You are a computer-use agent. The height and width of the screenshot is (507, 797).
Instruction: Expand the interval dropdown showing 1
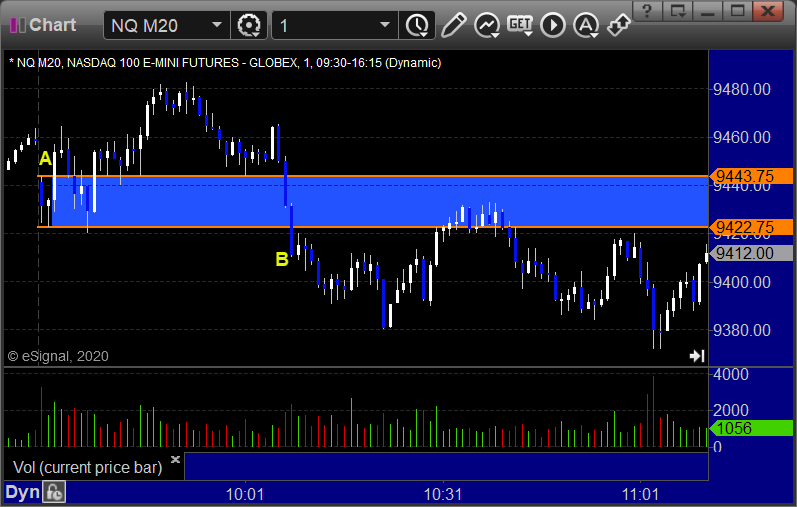click(x=385, y=25)
